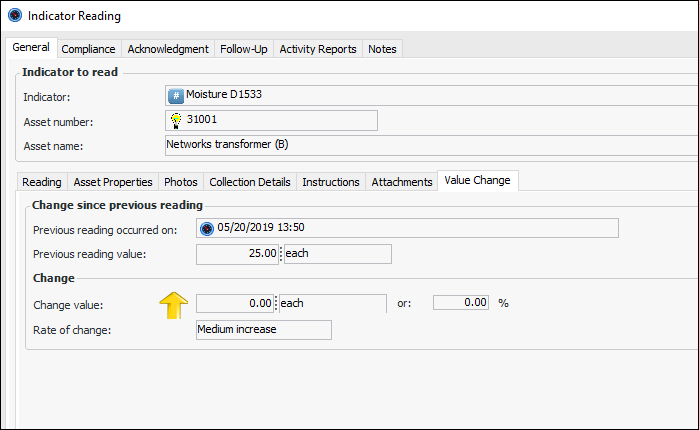Click the Change value unit field 'each'
699x430 pixels.
tap(333, 304)
